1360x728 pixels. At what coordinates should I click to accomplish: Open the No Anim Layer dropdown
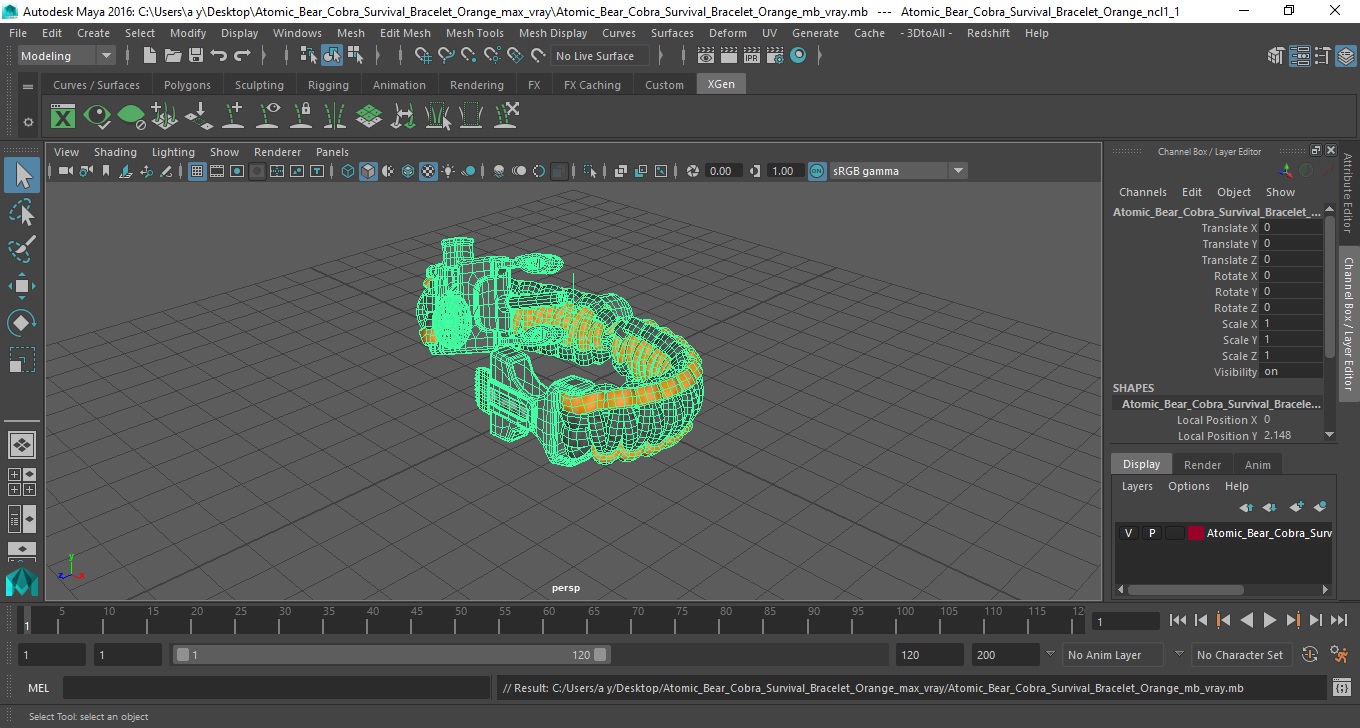(1113, 655)
